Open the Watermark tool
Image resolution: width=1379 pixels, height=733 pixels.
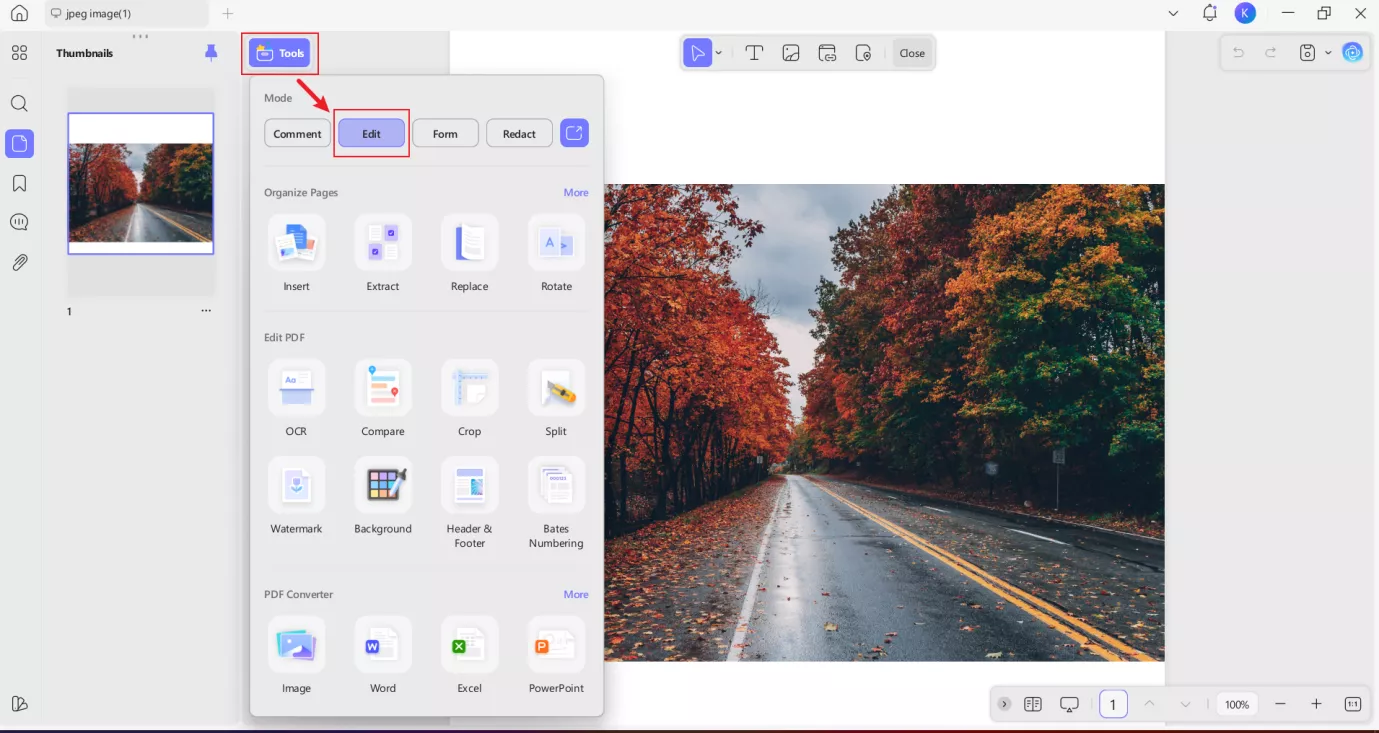click(x=296, y=485)
